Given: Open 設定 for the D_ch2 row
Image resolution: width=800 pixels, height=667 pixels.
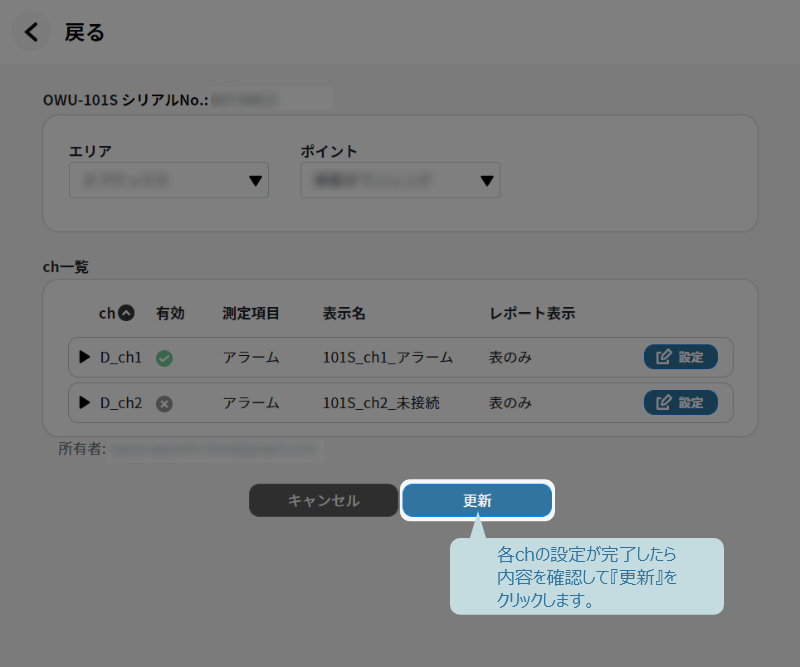Looking at the screenshot, I should 681,403.
